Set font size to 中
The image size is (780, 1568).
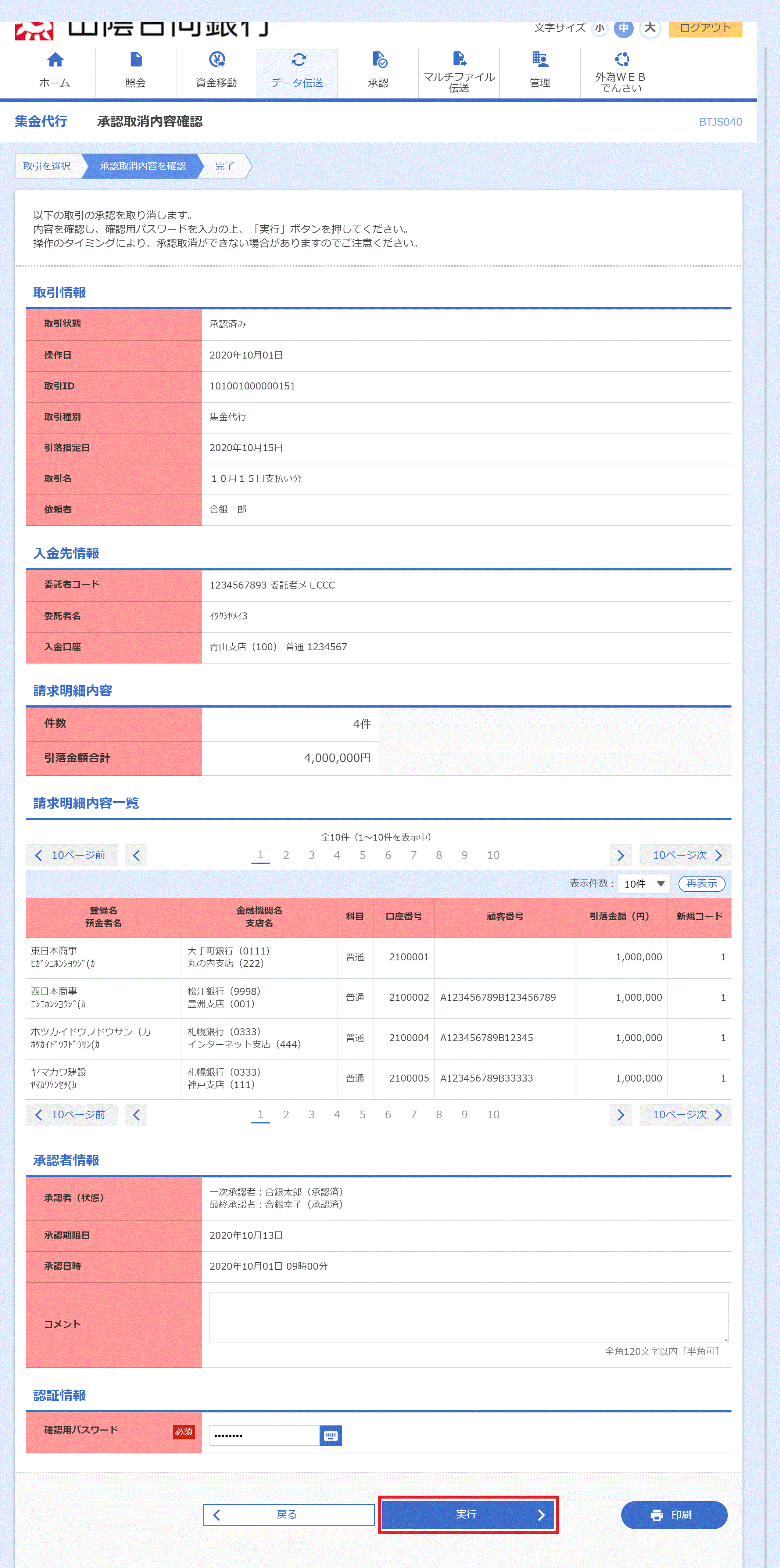click(623, 28)
